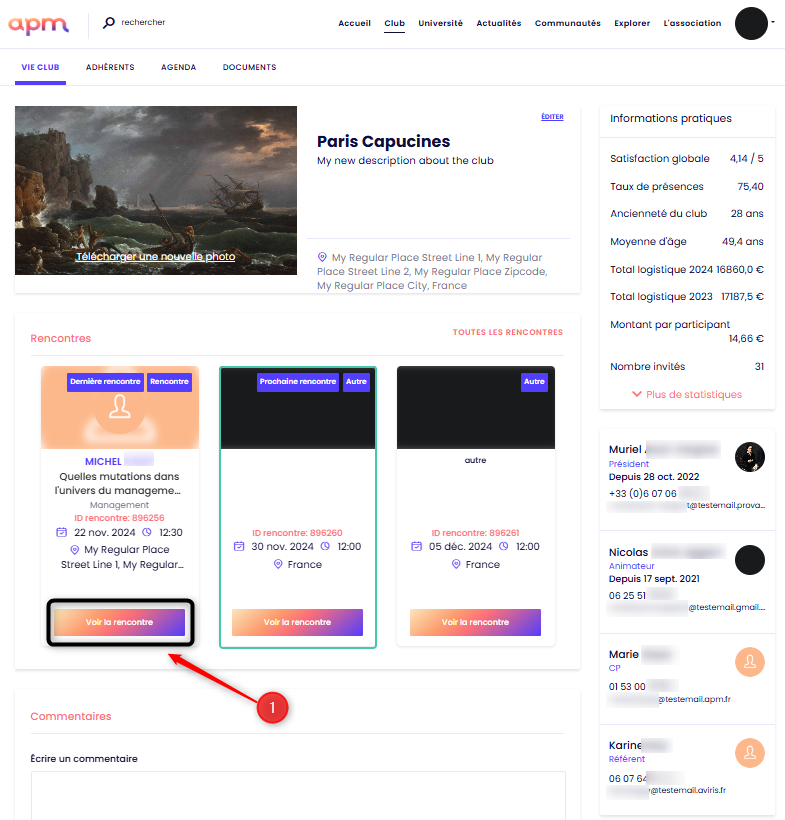Open Karine's avatar icon
Screen dimensions: 785x820
click(750, 753)
